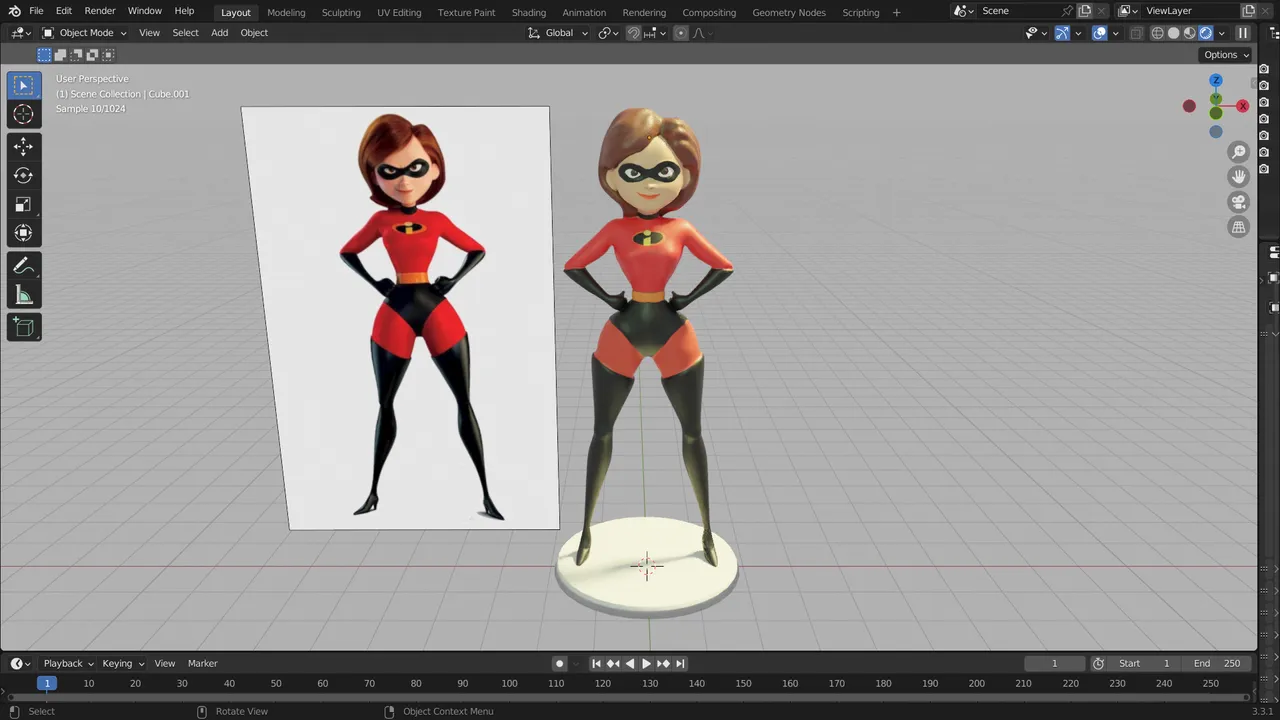Click the pan view hand icon
Image resolution: width=1280 pixels, height=720 pixels.
click(x=1239, y=177)
